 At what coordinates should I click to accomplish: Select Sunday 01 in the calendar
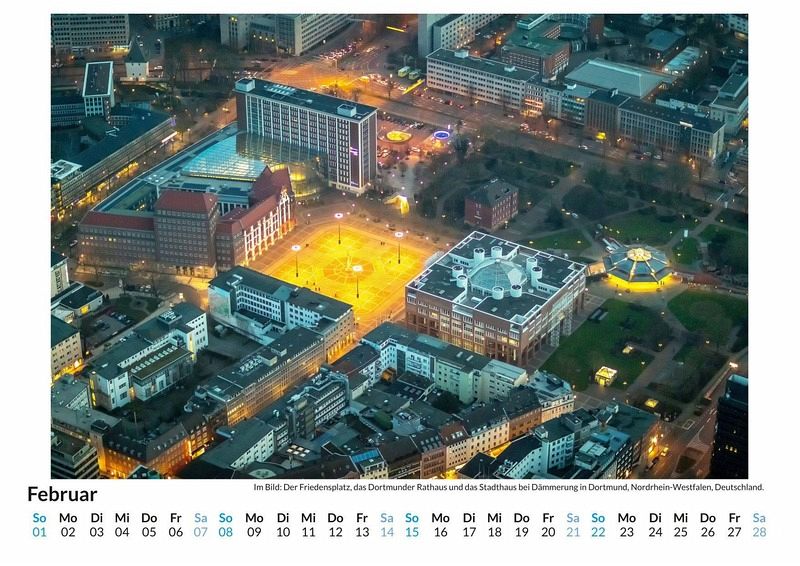coord(39,525)
